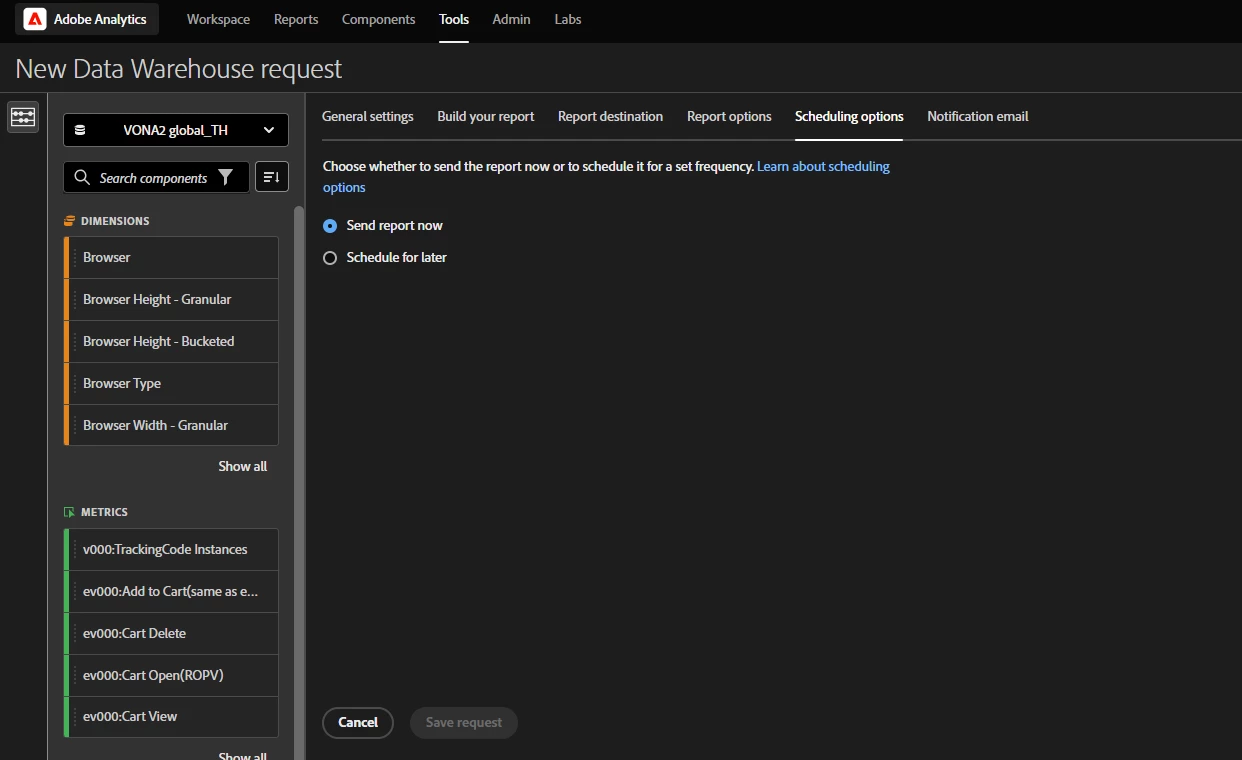Screen dimensions: 1242x760
Task: Select ev000:Cart Open(ROPV) metric
Action: [171, 675]
